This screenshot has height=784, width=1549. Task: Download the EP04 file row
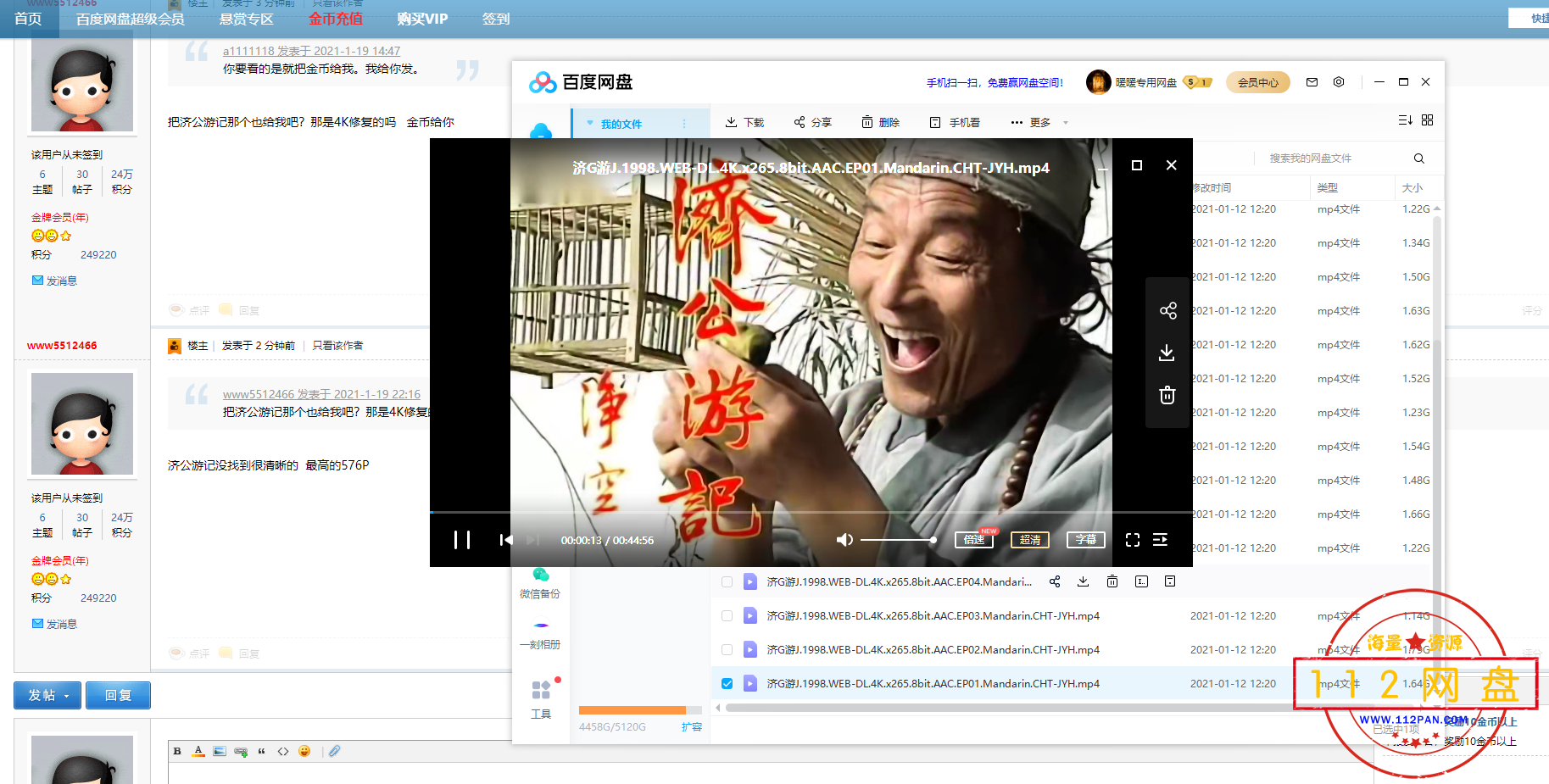[x=1083, y=581]
